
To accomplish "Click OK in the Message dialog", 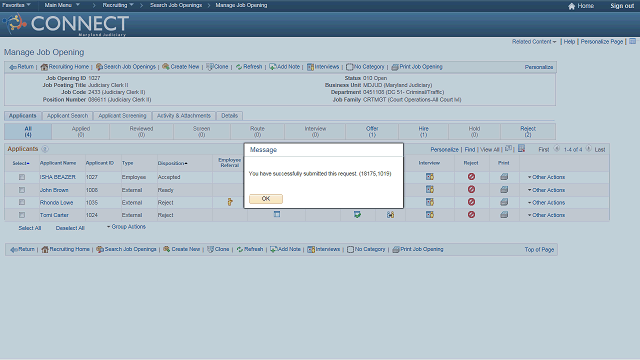I will [266, 199].
